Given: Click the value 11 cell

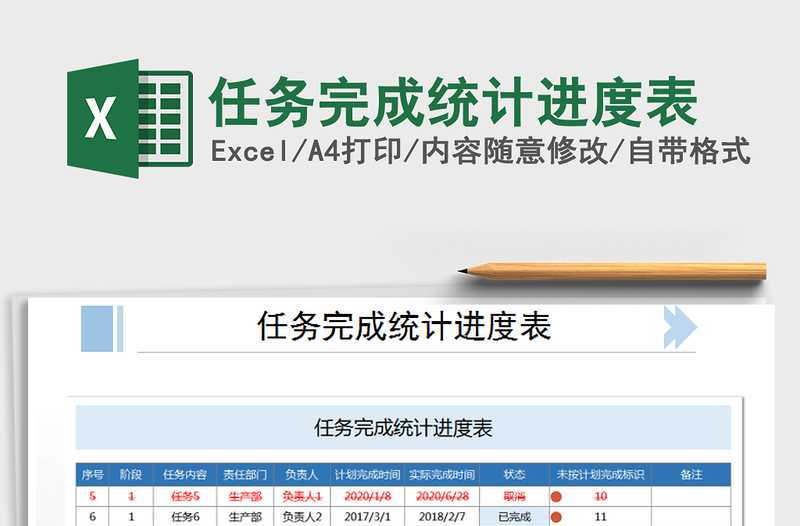Looking at the screenshot, I should point(601,516).
